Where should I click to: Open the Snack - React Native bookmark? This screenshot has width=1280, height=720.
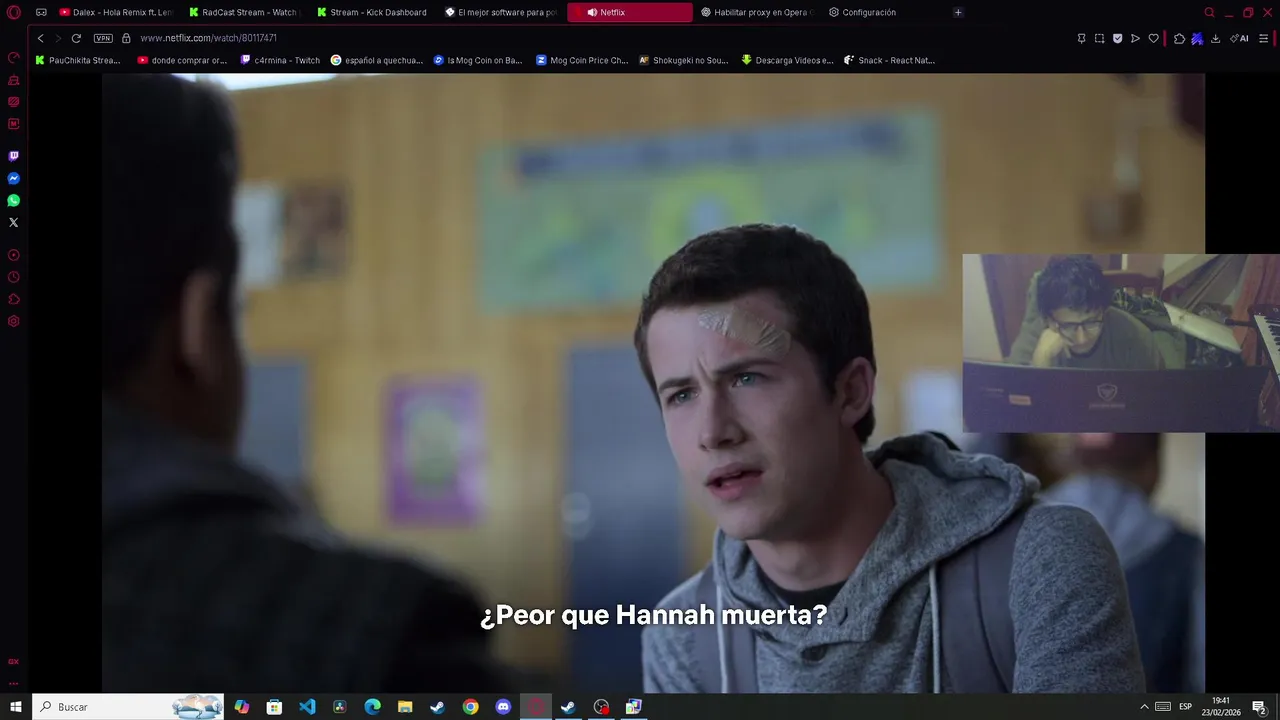point(889,60)
